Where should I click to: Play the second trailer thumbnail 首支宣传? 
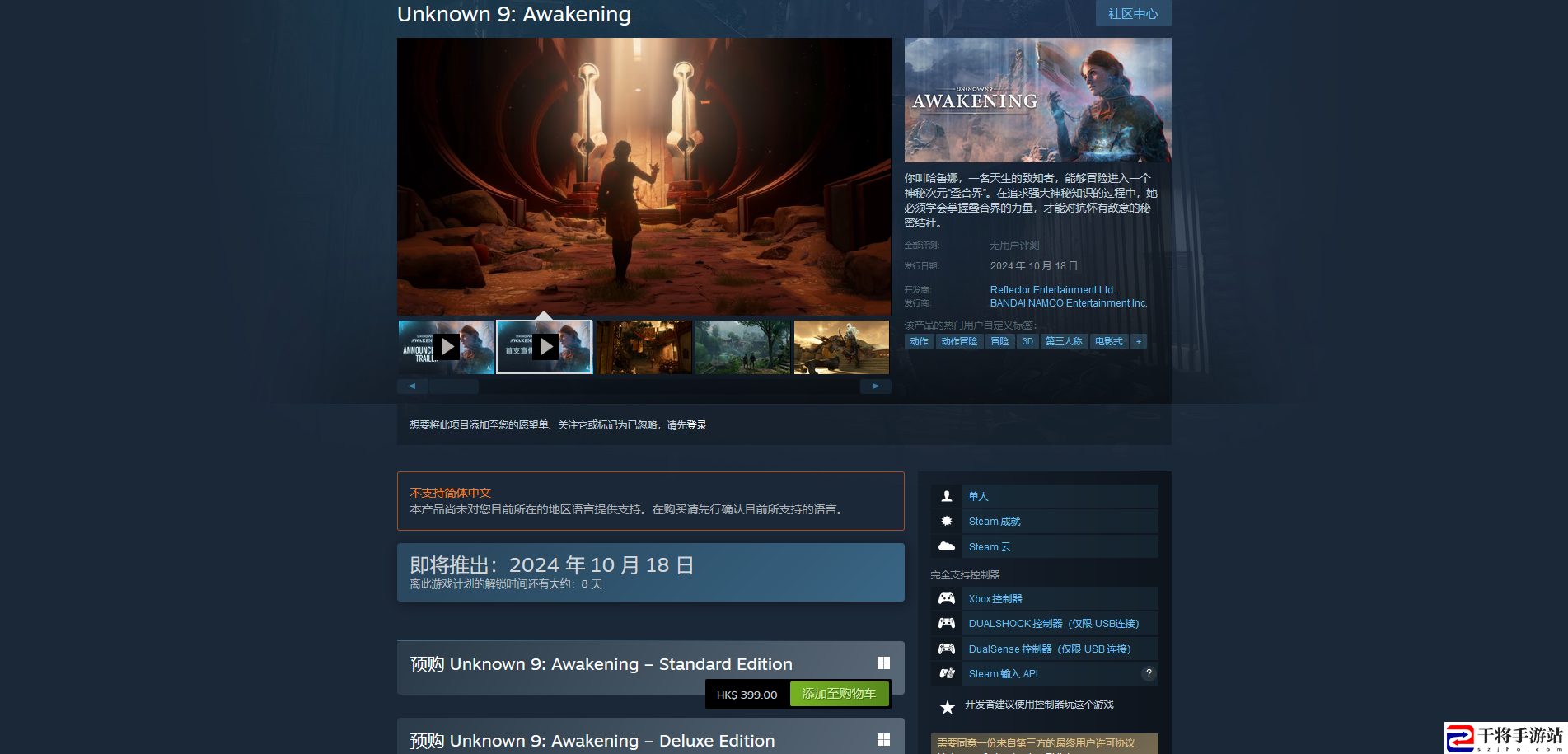(x=545, y=347)
